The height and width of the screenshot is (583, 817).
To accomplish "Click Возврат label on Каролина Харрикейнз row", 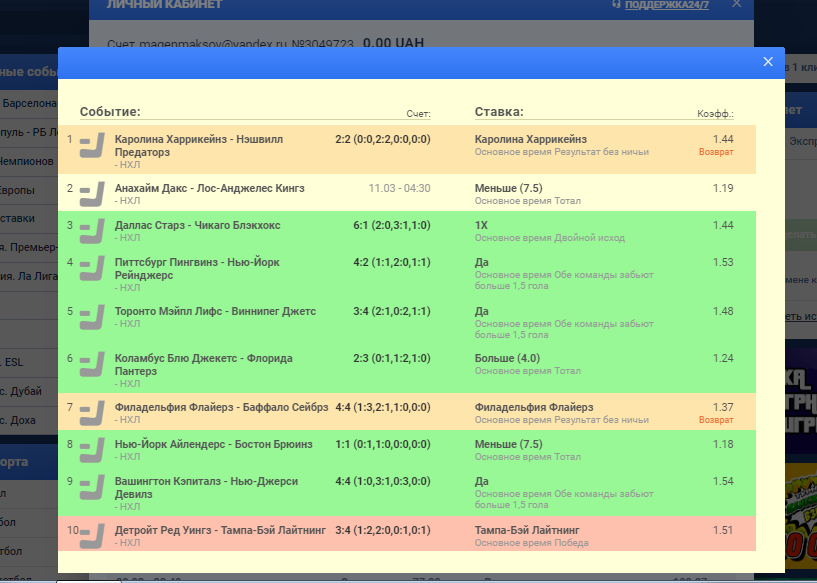I will pos(716,152).
